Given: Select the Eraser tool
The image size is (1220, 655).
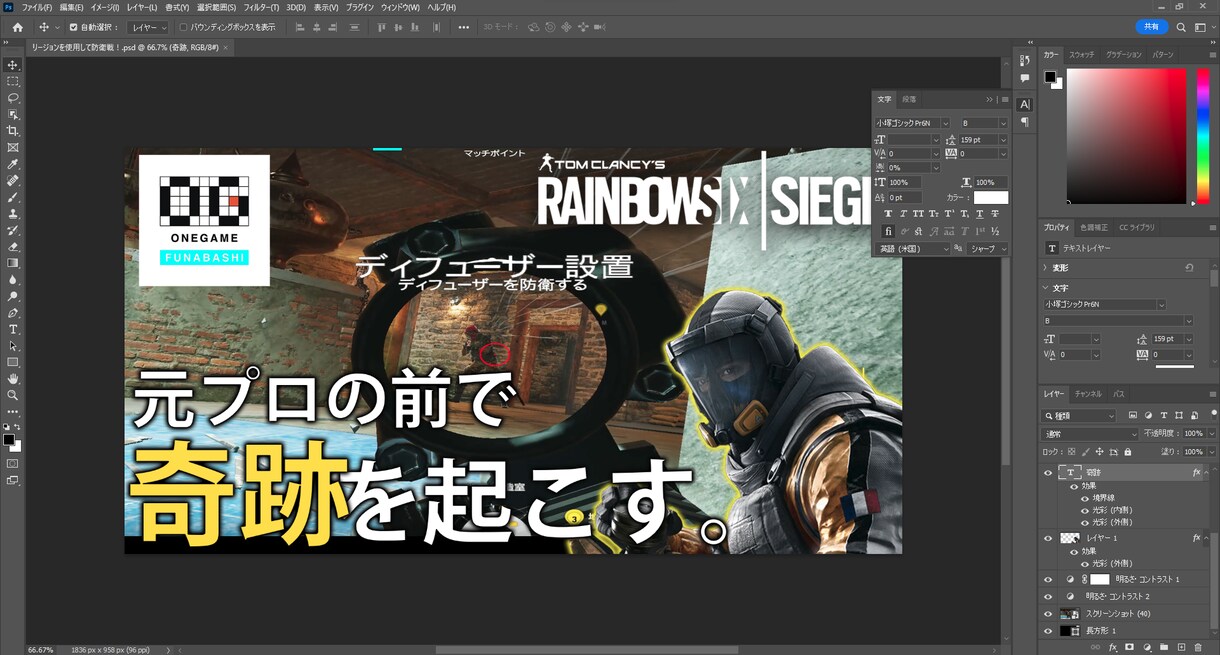Looking at the screenshot, I should click(13, 247).
